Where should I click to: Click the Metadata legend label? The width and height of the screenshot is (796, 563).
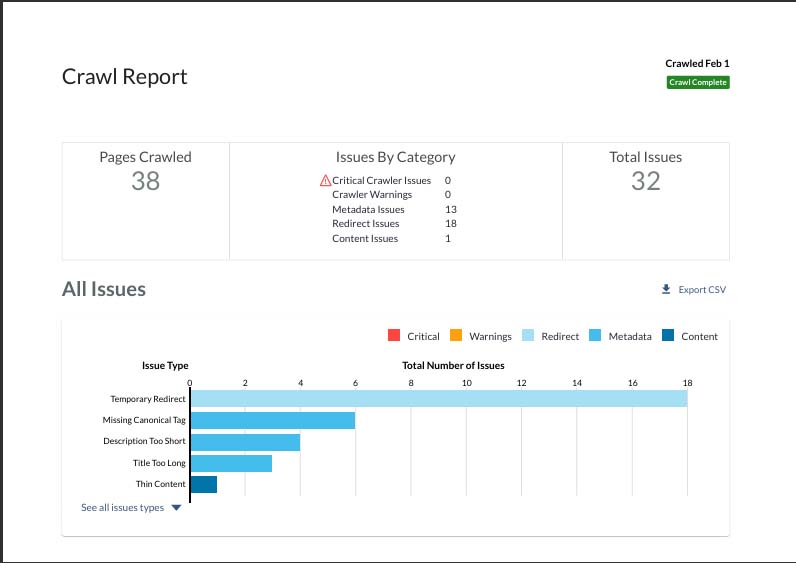point(630,336)
